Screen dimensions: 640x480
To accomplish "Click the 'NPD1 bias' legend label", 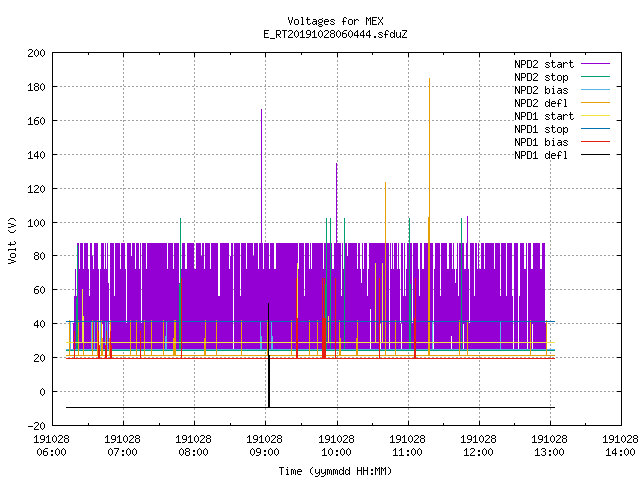I will (x=541, y=142).
